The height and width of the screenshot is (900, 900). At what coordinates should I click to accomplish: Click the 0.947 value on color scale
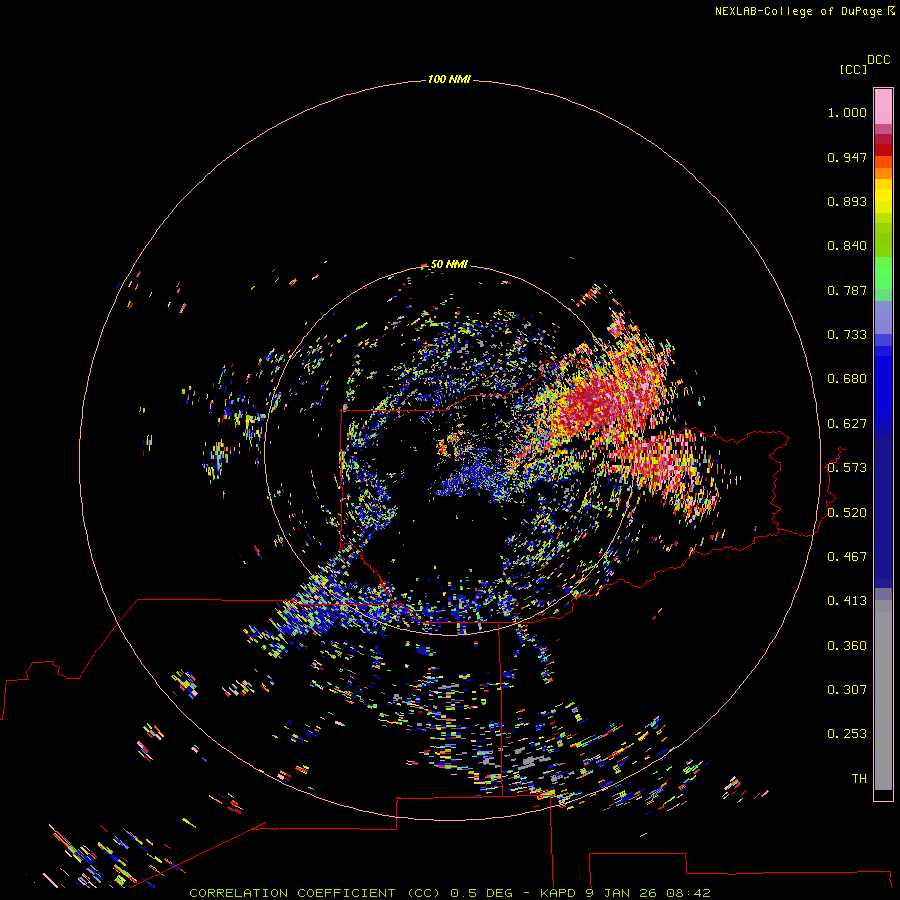coord(847,157)
